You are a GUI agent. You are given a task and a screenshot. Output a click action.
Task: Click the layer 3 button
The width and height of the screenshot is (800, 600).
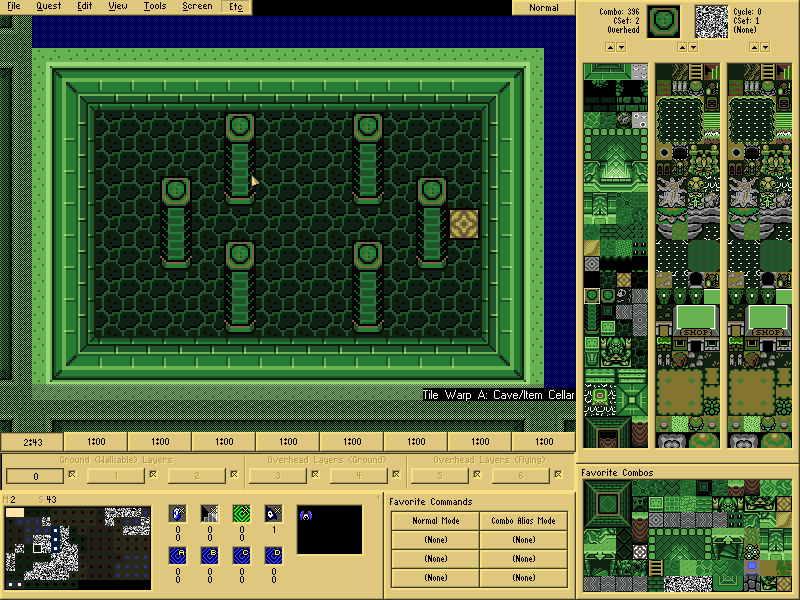point(278,476)
